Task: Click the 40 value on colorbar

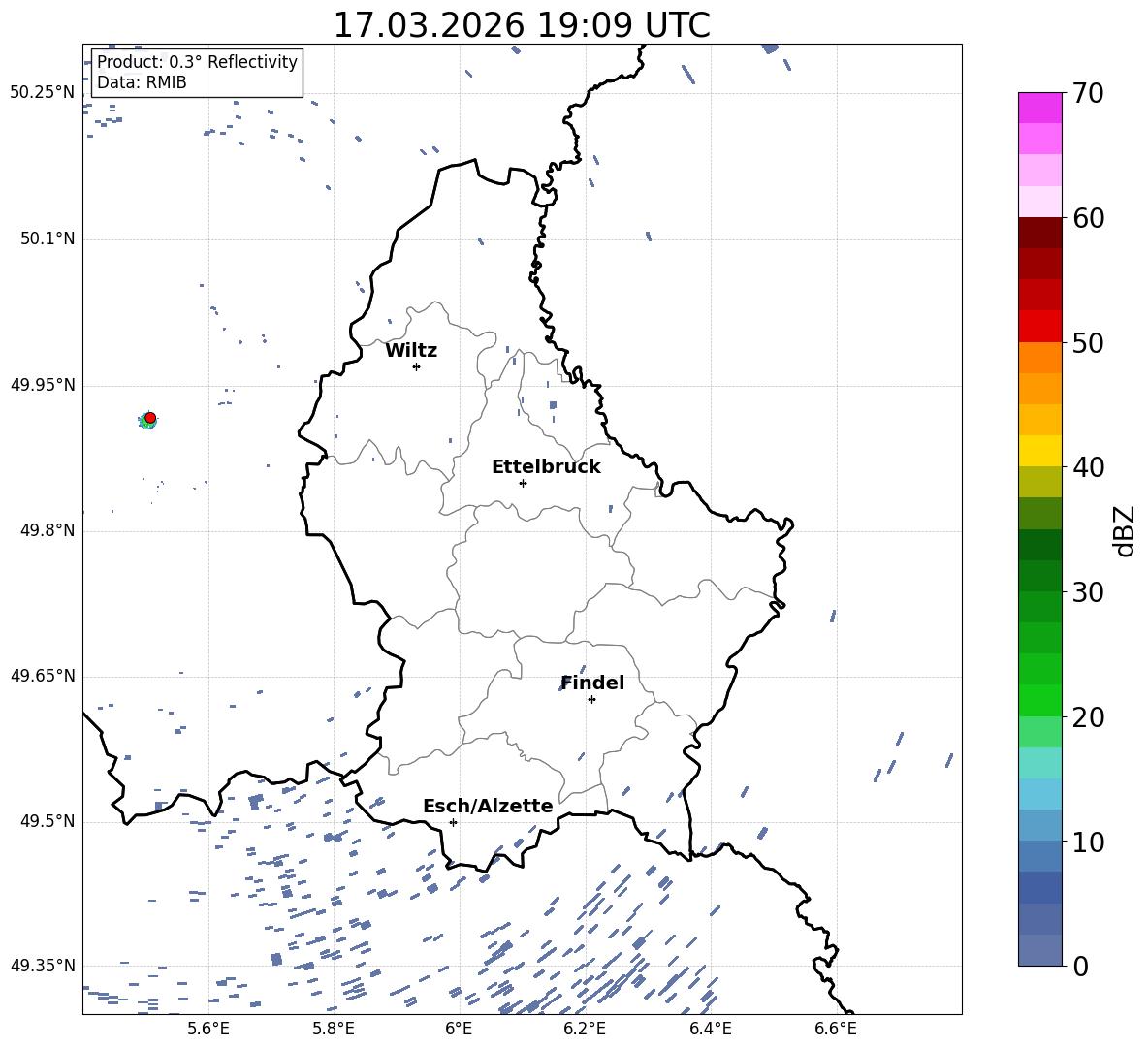Action: click(1088, 467)
